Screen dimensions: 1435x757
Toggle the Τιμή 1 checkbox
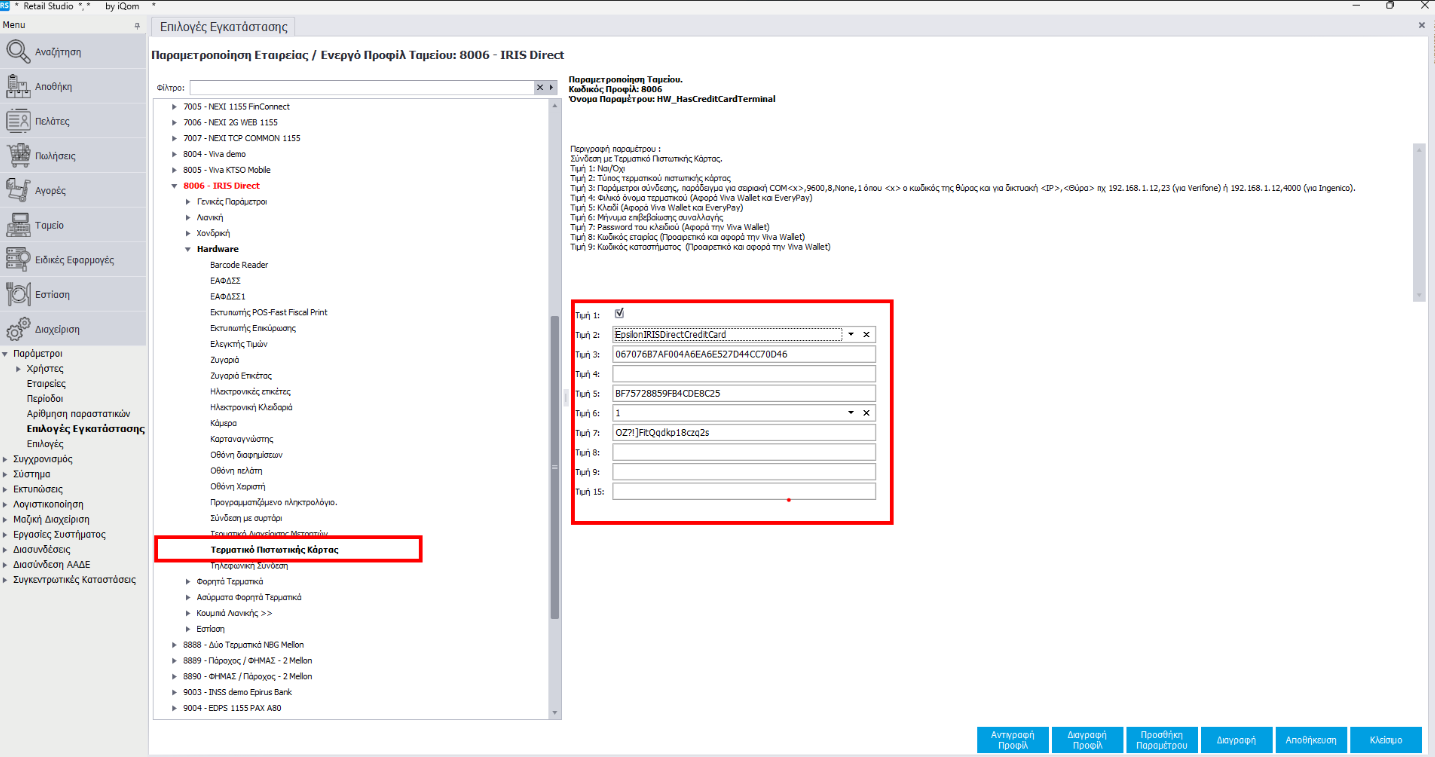pyautogui.click(x=619, y=314)
